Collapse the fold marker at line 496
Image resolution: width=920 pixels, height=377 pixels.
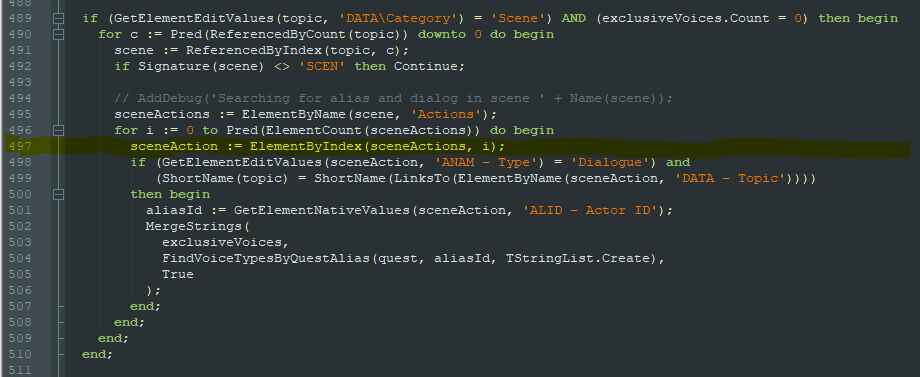point(58,130)
